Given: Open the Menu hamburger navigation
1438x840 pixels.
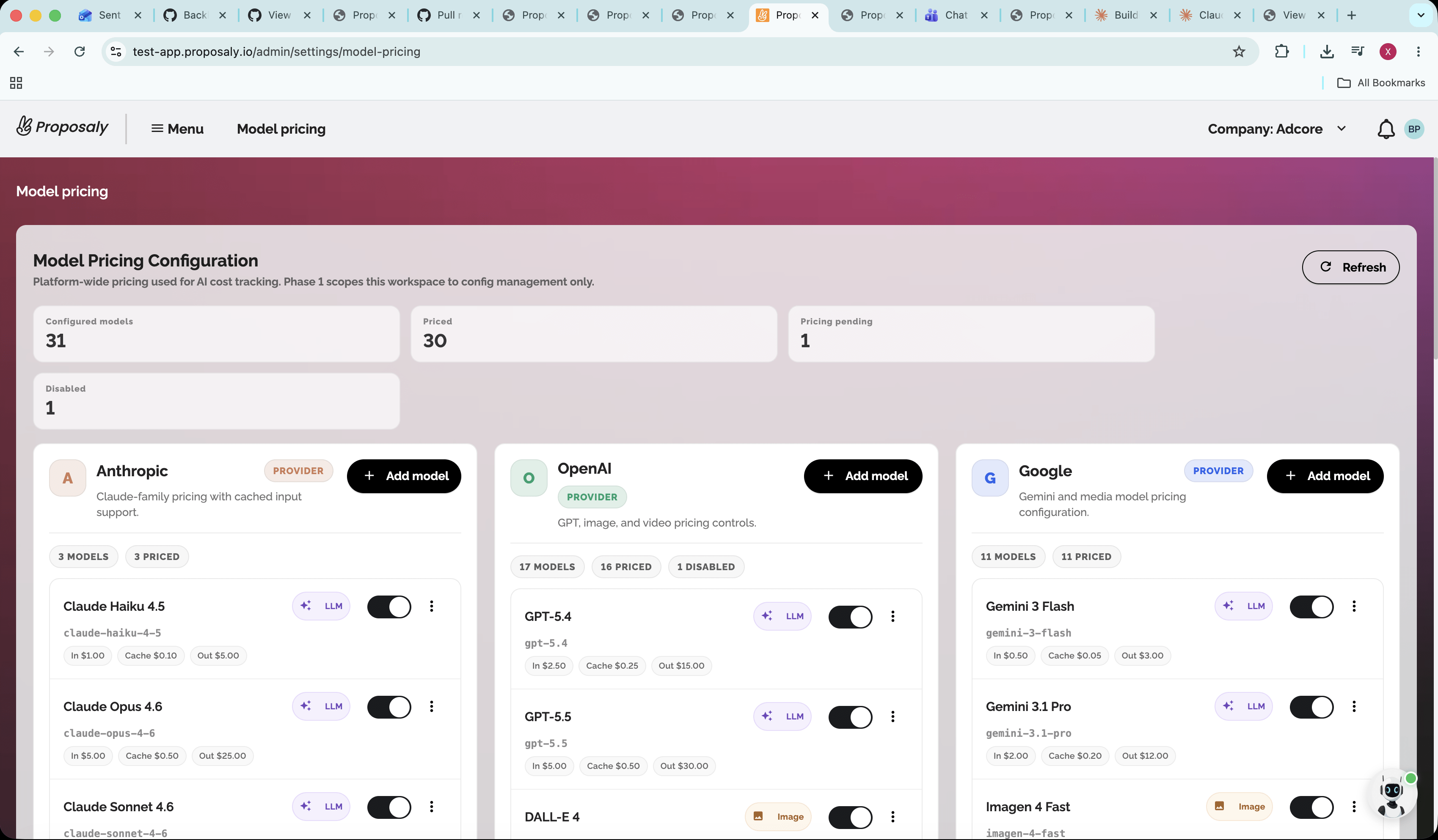Looking at the screenshot, I should point(177,129).
